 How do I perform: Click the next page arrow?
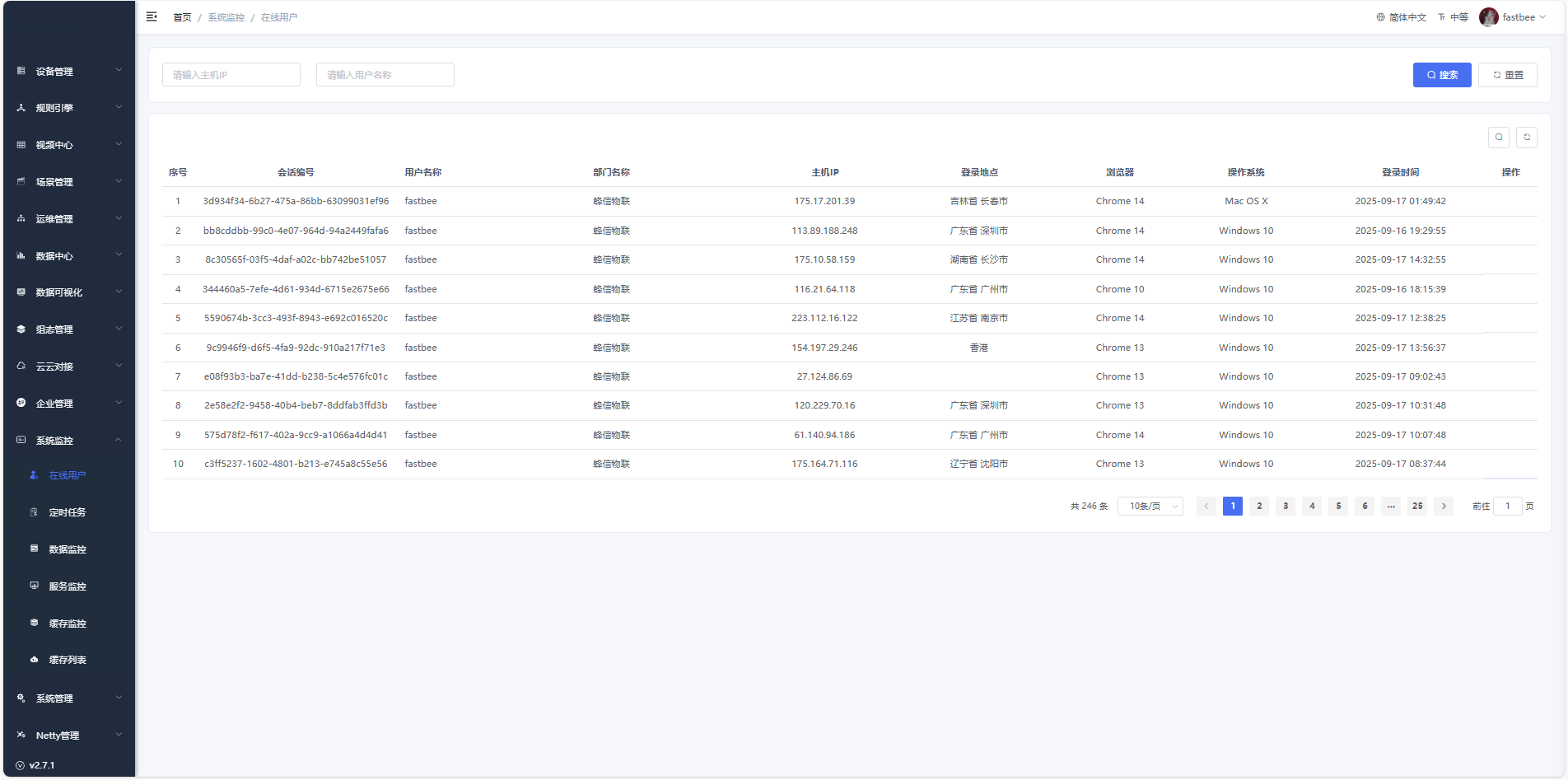pyautogui.click(x=1444, y=507)
